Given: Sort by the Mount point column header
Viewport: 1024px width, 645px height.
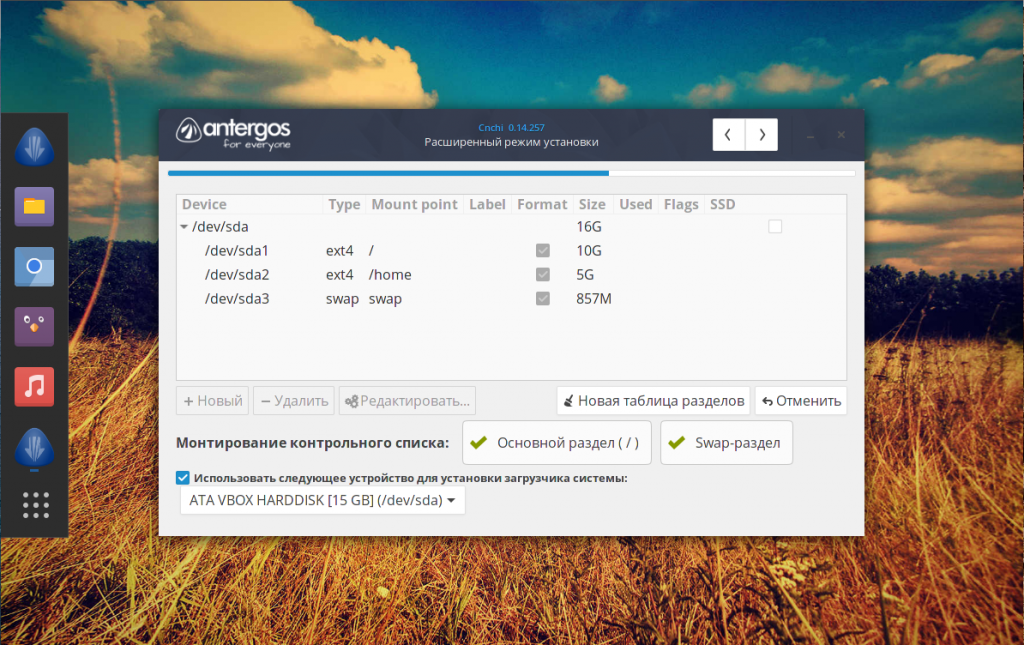Looking at the screenshot, I should coord(414,204).
